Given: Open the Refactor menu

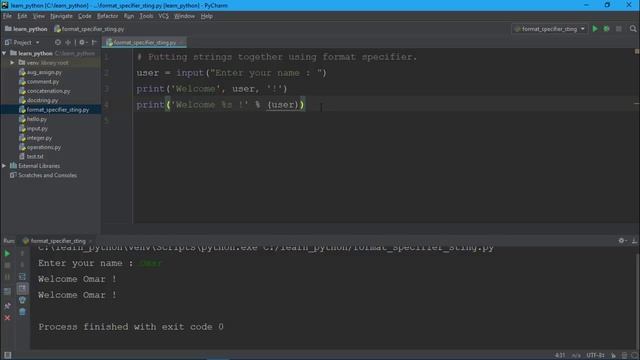Looking at the screenshot, I should [107, 16].
